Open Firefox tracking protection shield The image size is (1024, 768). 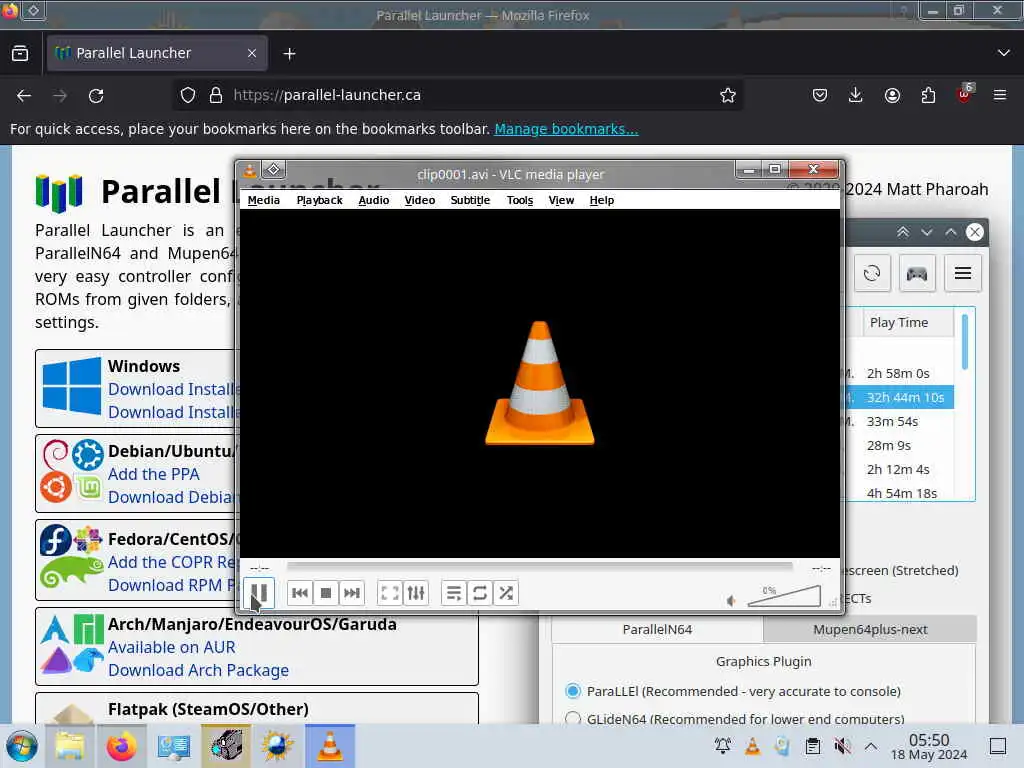pyautogui.click(x=188, y=95)
